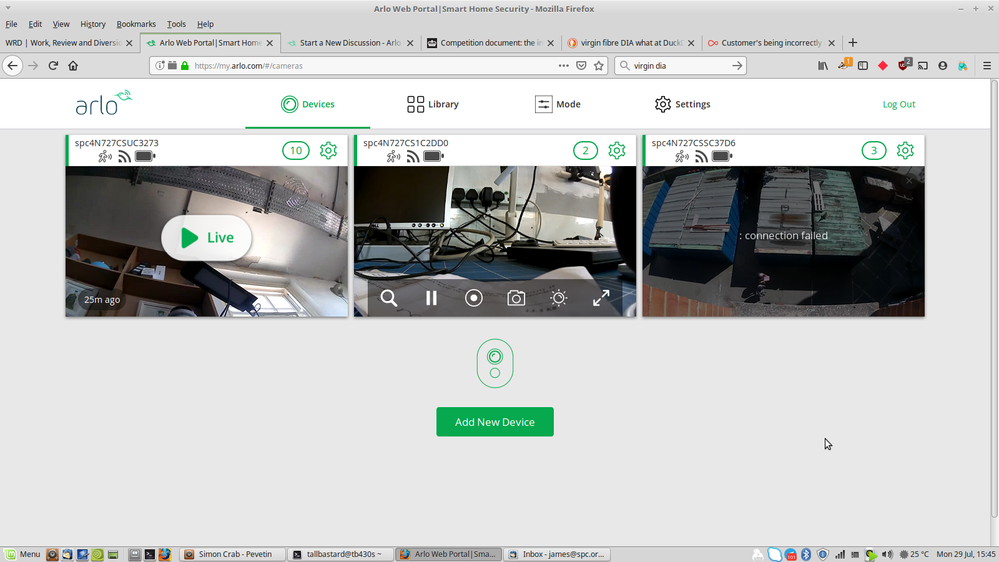999x562 pixels.
Task: Open settings gear for camera spc4N727CSUC3273
Action: coord(328,150)
